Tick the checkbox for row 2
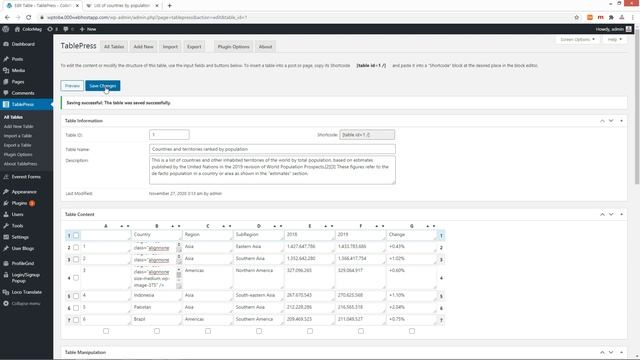Viewport: 640px width, 360px height. 76,247
